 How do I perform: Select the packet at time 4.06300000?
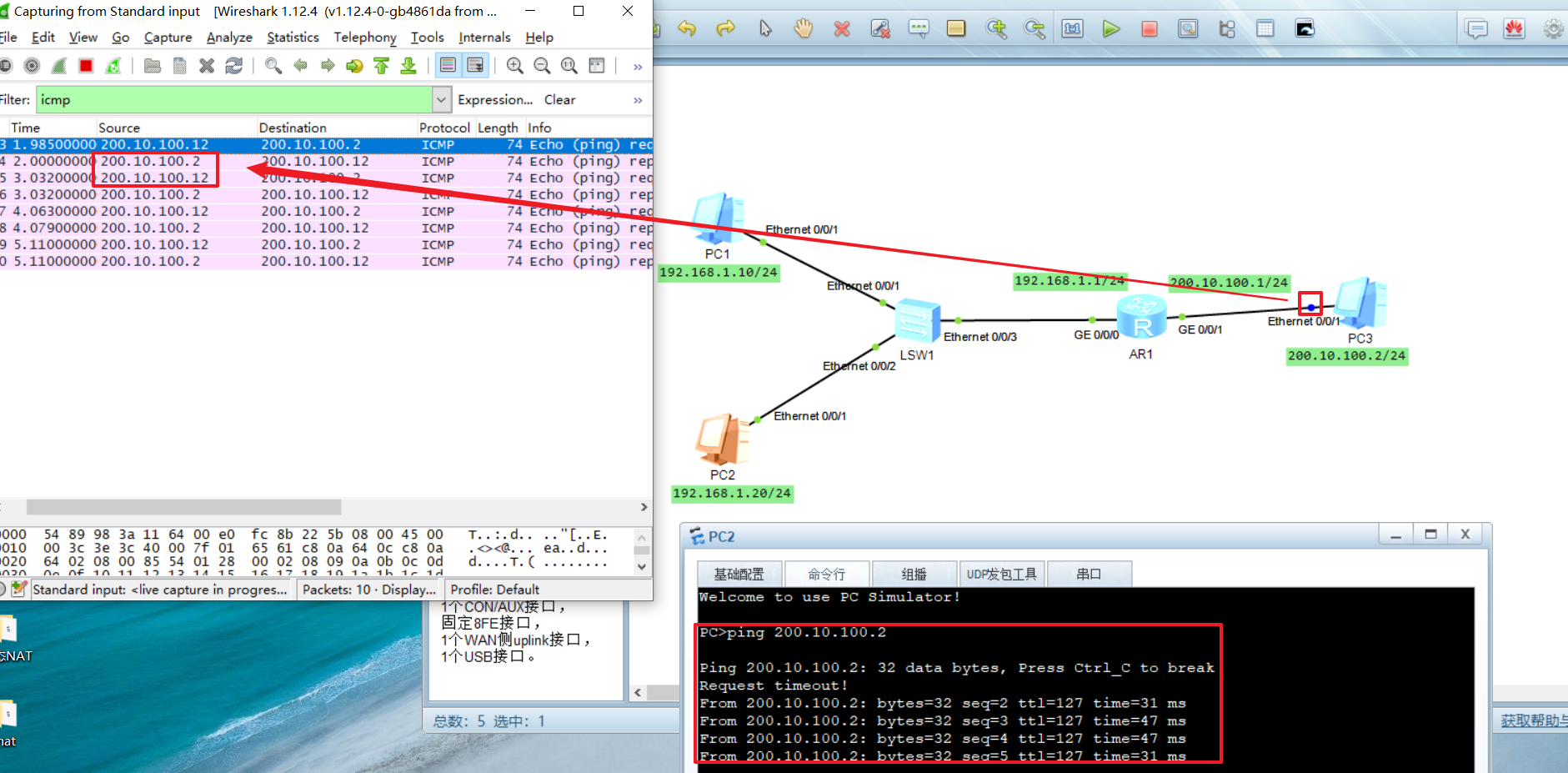(326, 212)
